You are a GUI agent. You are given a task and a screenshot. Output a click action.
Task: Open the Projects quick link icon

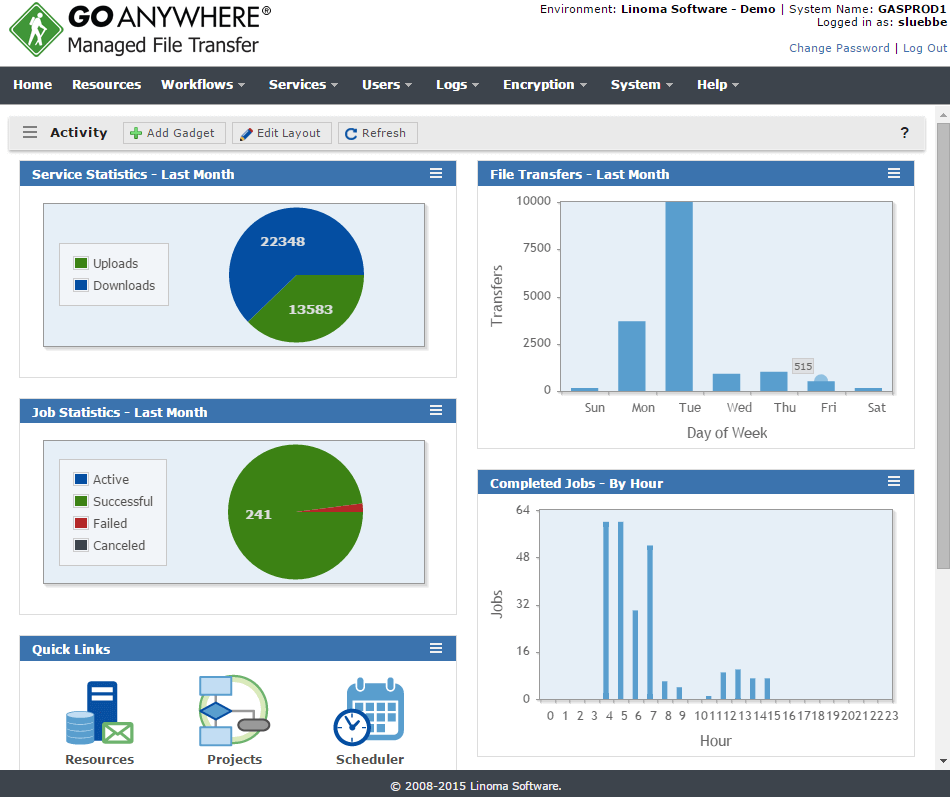(234, 711)
